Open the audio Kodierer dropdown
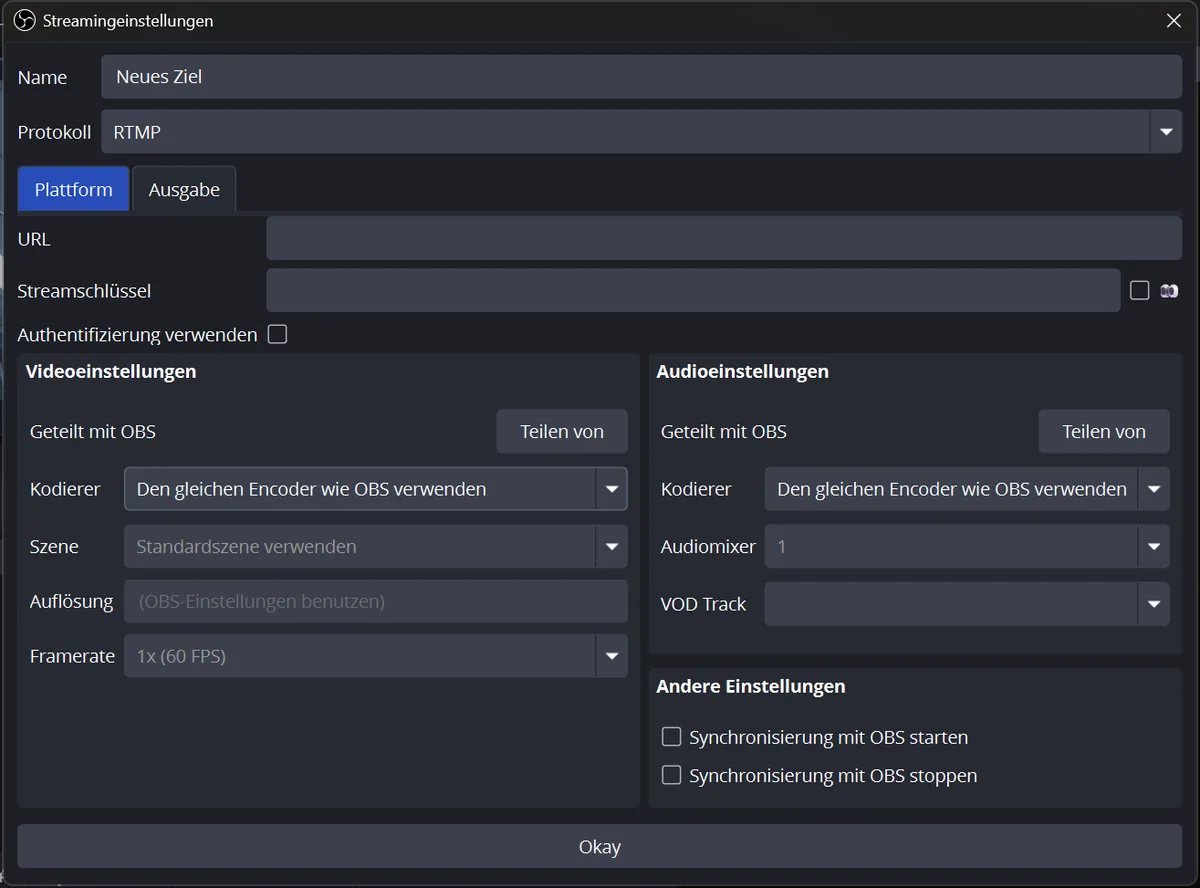This screenshot has height=888, width=1200. pyautogui.click(x=967, y=489)
